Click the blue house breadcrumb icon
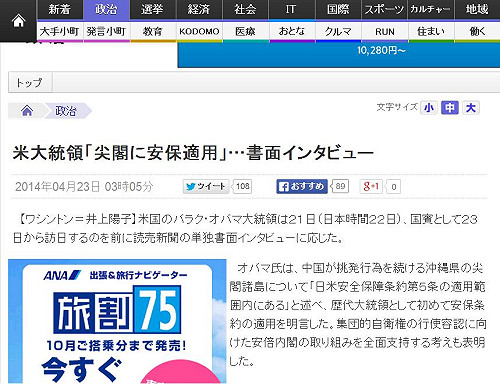Screen dimensions: 500x384 click(27, 110)
